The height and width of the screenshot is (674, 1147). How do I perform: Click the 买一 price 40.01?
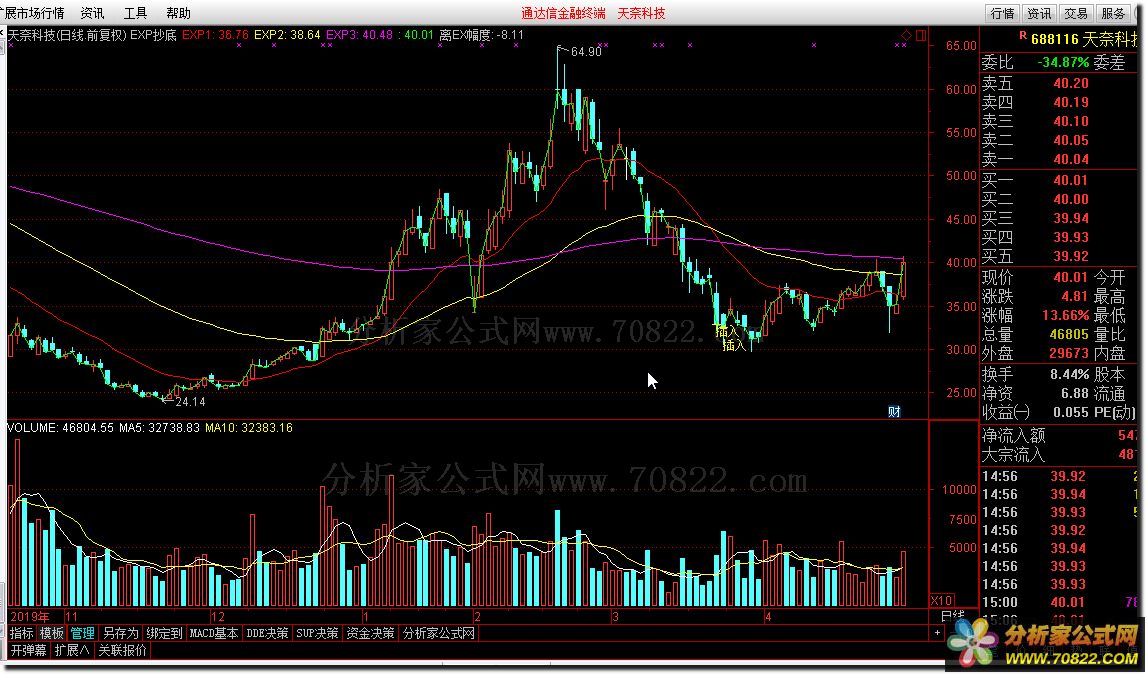pos(1071,180)
